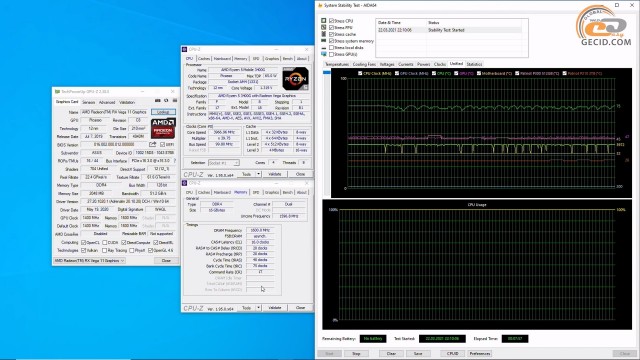Click the GECID.COM logo watermark

tap(603, 26)
